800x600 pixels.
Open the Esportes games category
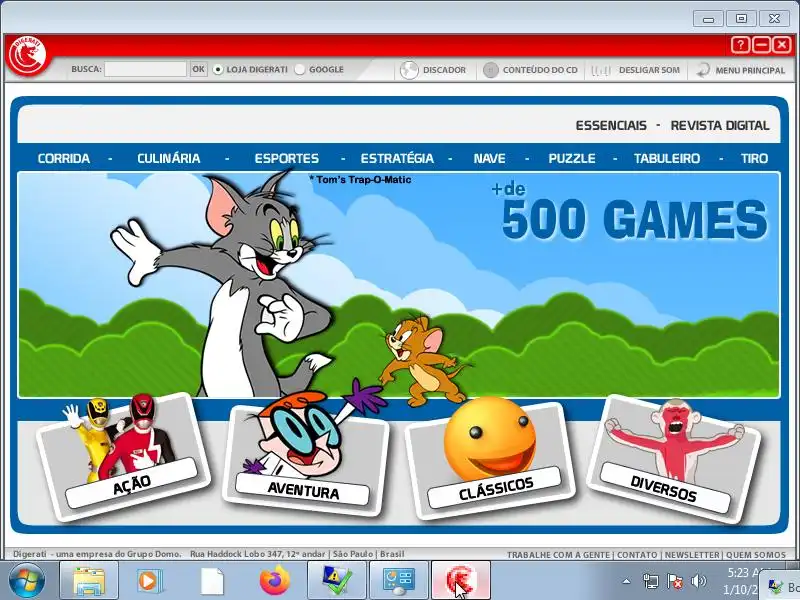click(287, 159)
